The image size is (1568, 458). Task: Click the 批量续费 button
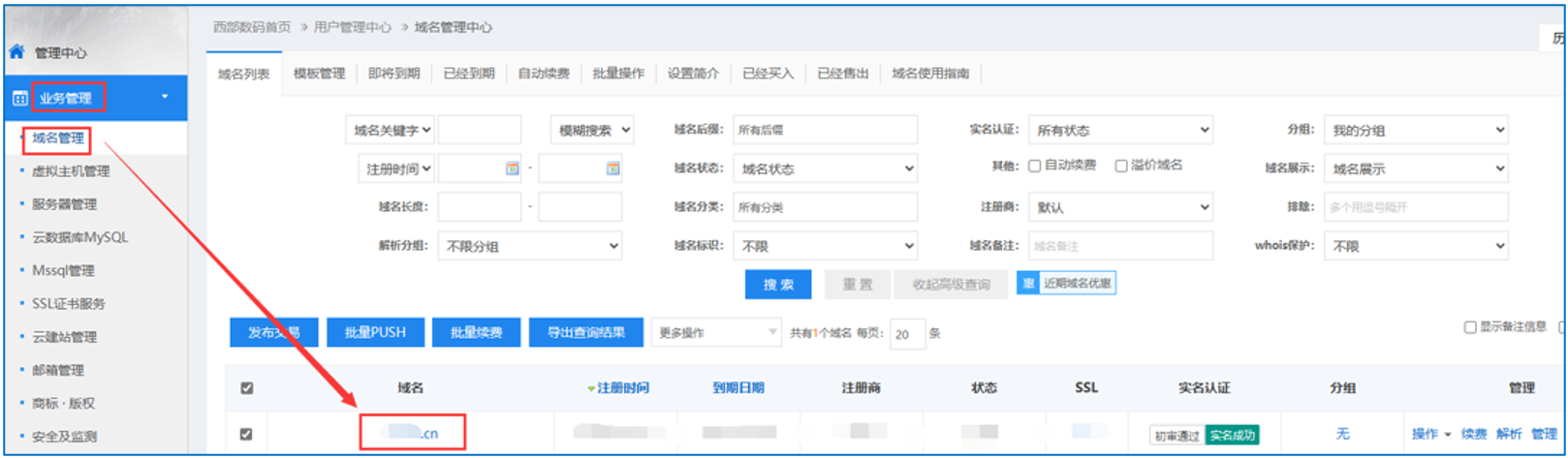coord(476,332)
